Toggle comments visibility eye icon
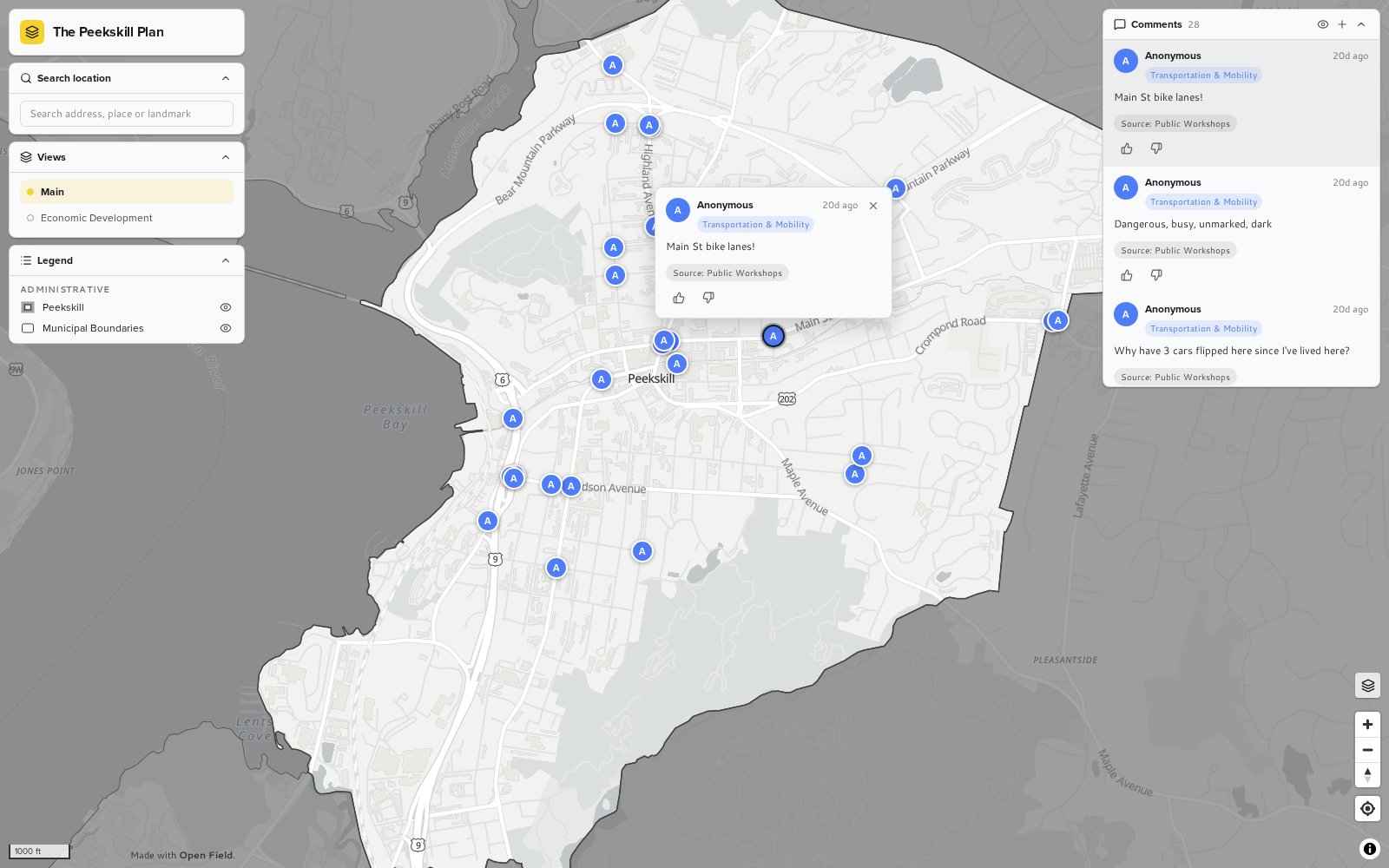 pyautogui.click(x=1323, y=24)
